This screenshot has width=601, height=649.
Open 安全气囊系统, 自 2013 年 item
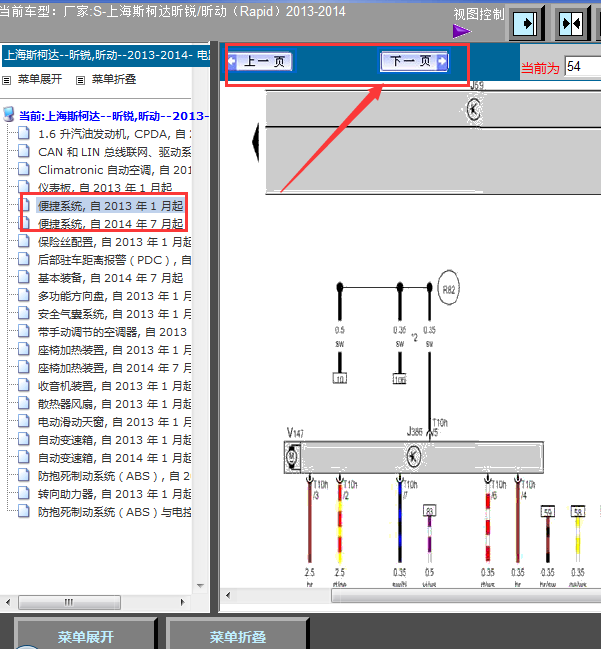tap(115, 314)
